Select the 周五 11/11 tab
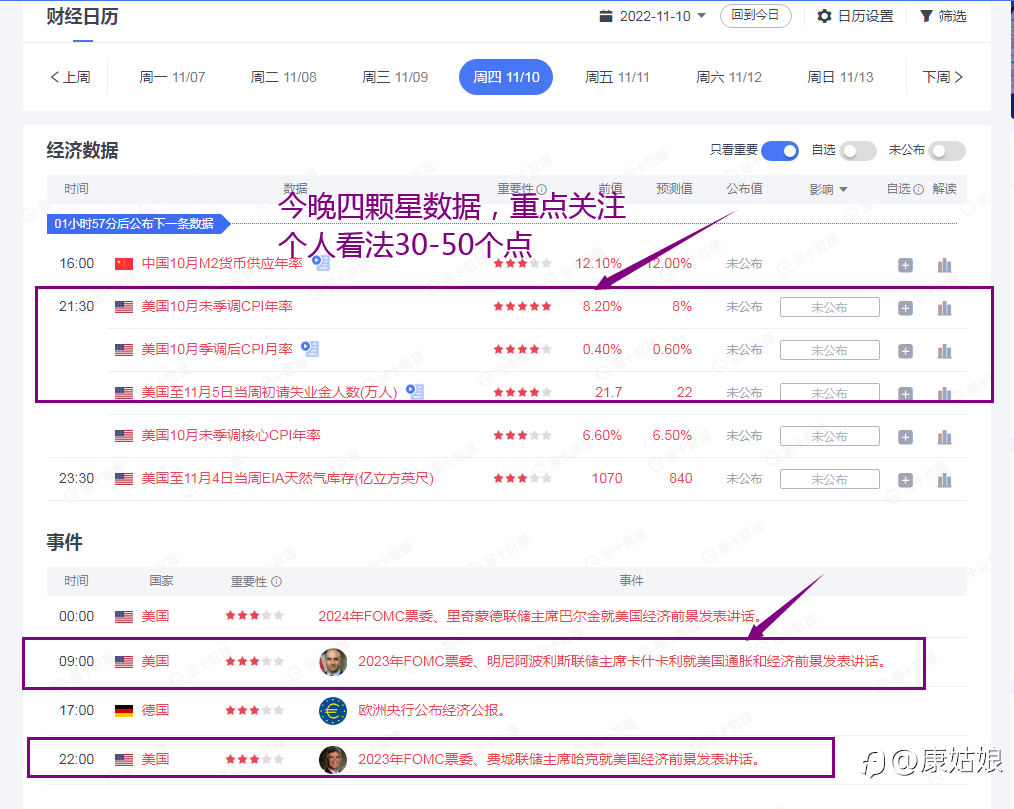The width and height of the screenshot is (1014, 809). [x=617, y=77]
